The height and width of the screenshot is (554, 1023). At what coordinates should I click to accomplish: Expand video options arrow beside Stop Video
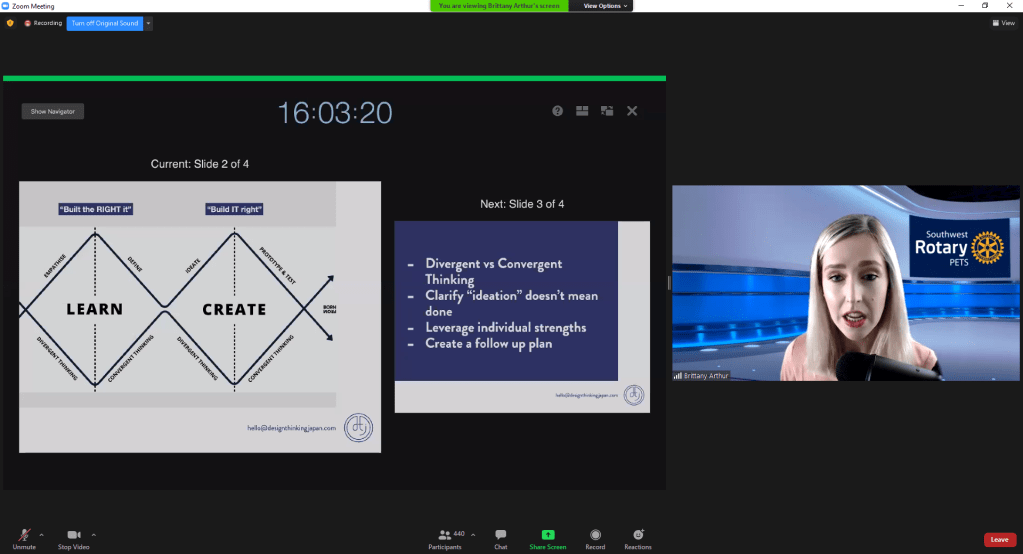pyautogui.click(x=94, y=534)
